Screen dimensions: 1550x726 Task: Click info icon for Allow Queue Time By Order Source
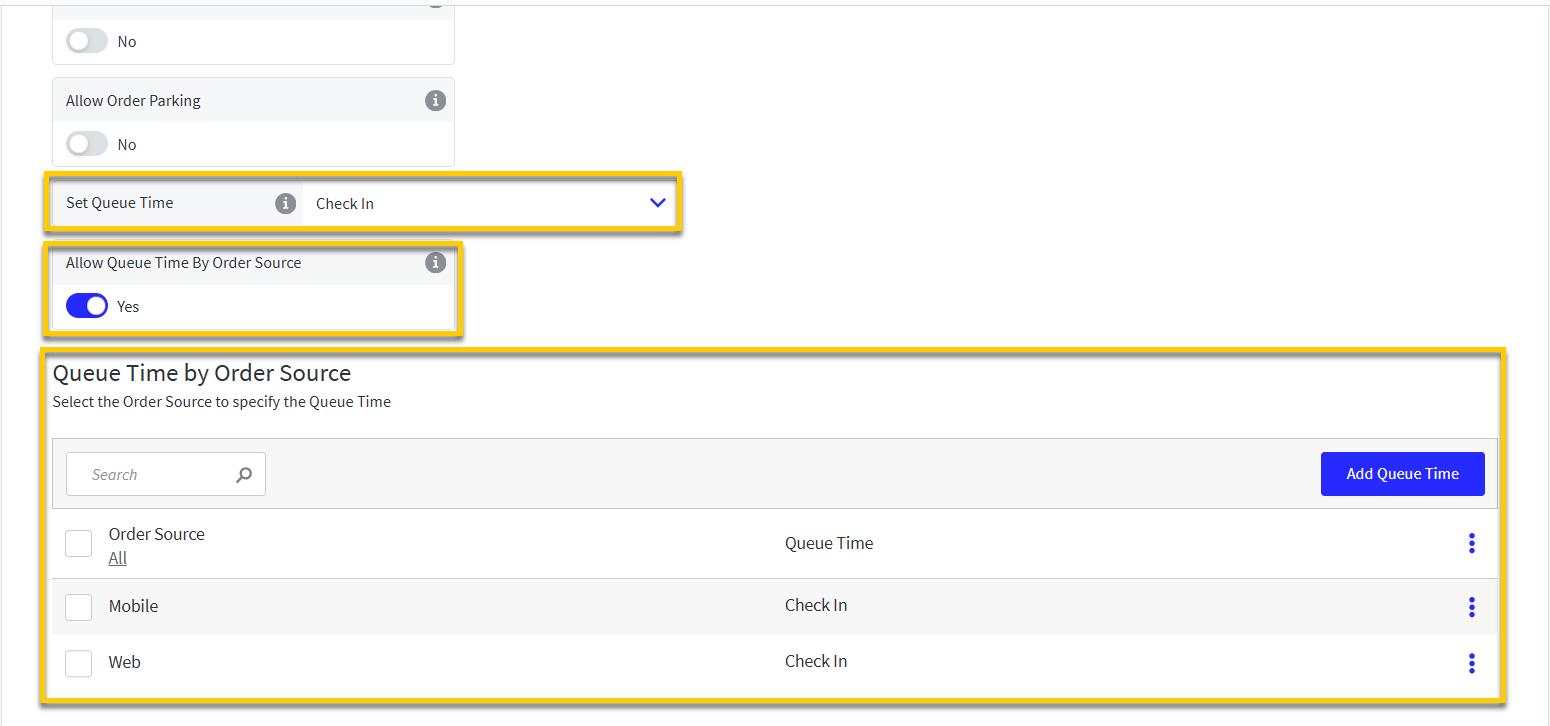[x=435, y=263]
